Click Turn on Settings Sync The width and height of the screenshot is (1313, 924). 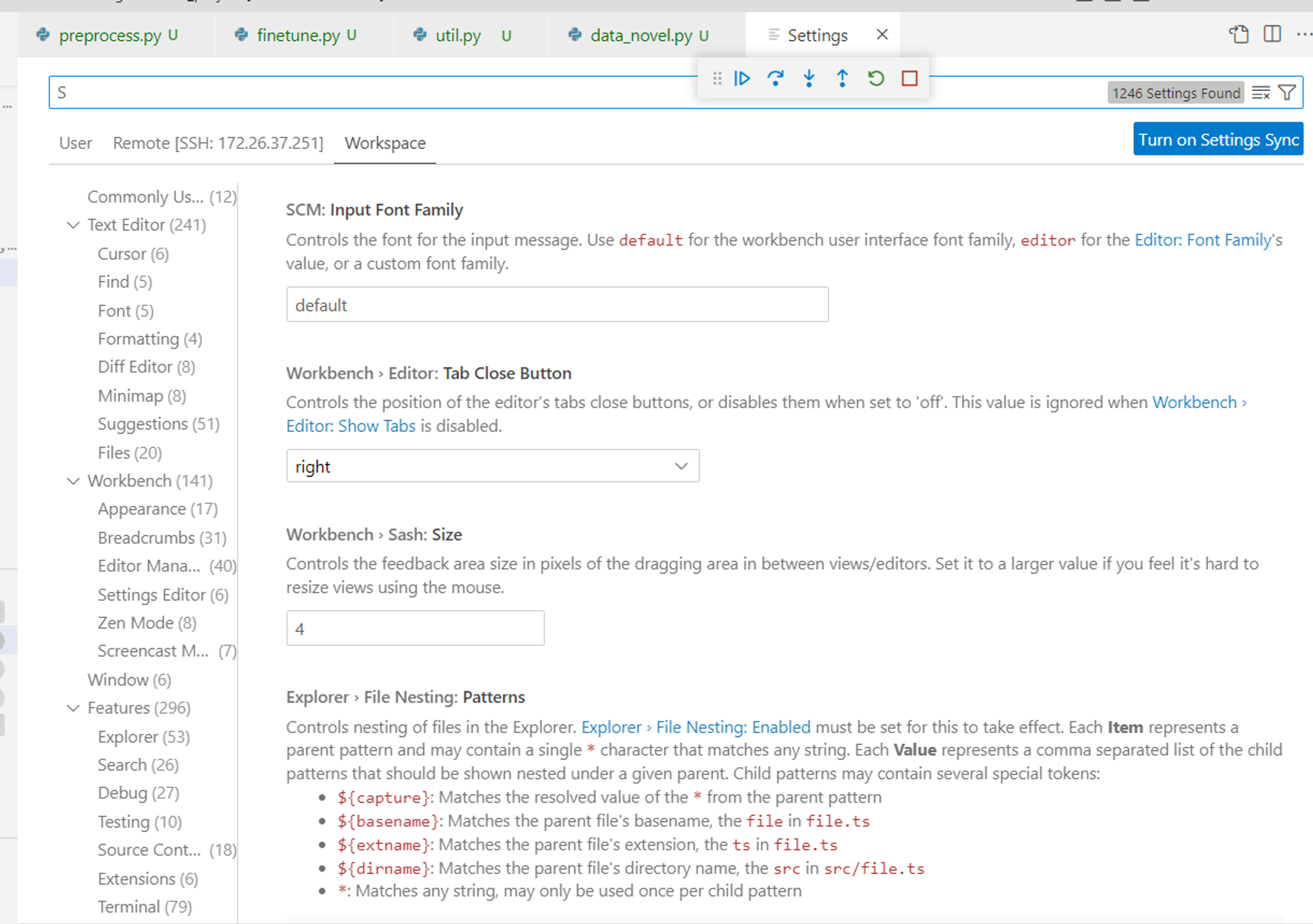pyautogui.click(x=1218, y=140)
